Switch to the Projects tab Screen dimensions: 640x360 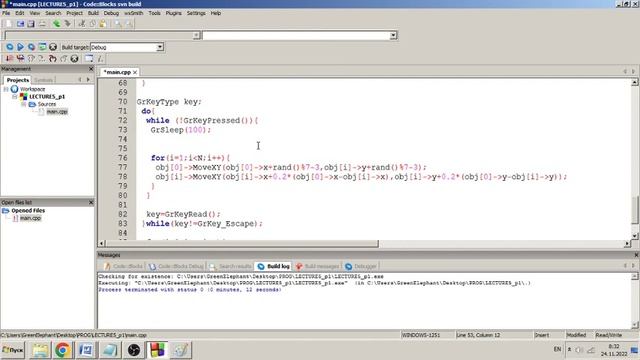(x=18, y=80)
